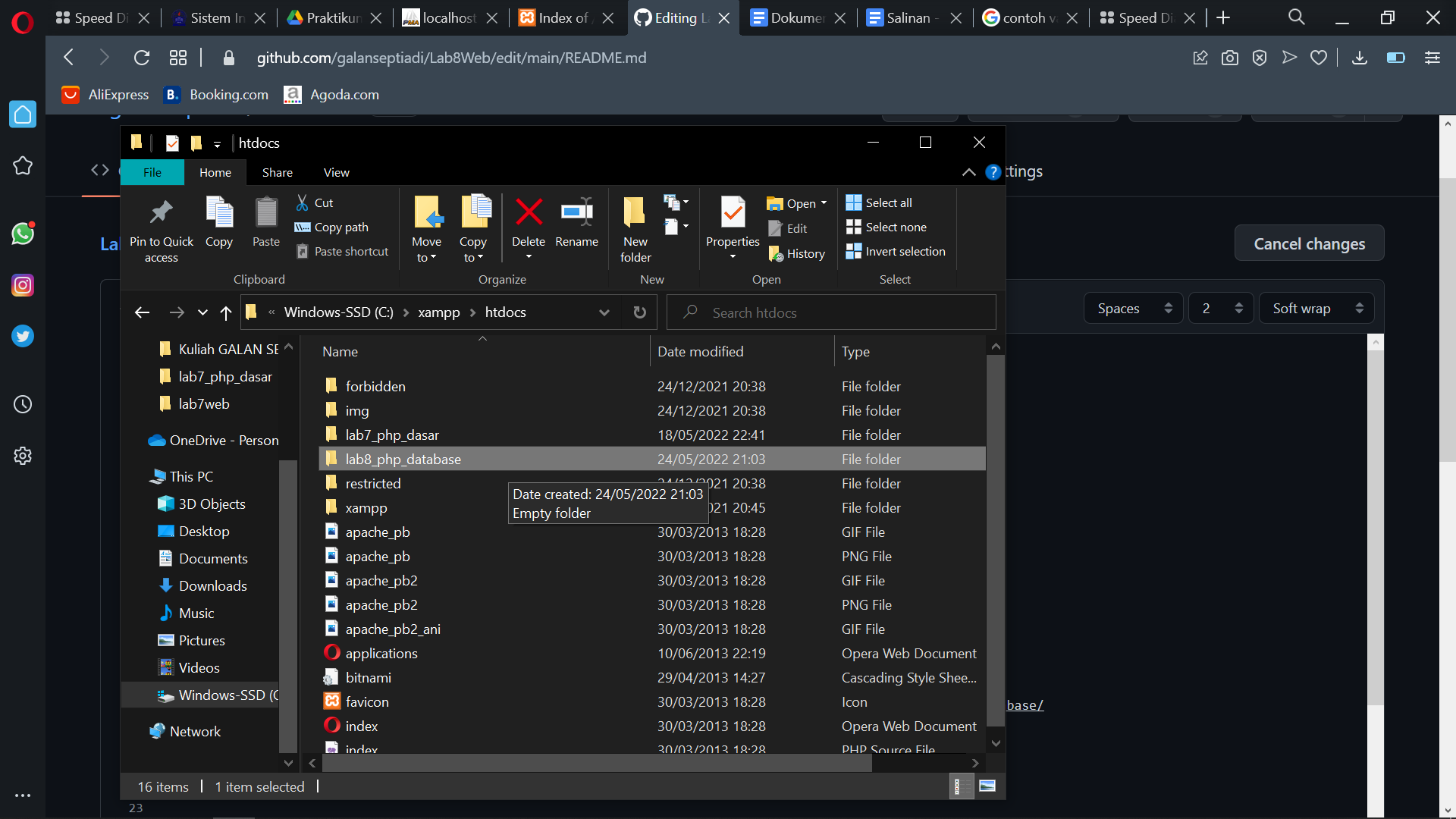Image resolution: width=1456 pixels, height=819 pixels.
Task: Open the address bar history dropdown
Action: [x=604, y=312]
